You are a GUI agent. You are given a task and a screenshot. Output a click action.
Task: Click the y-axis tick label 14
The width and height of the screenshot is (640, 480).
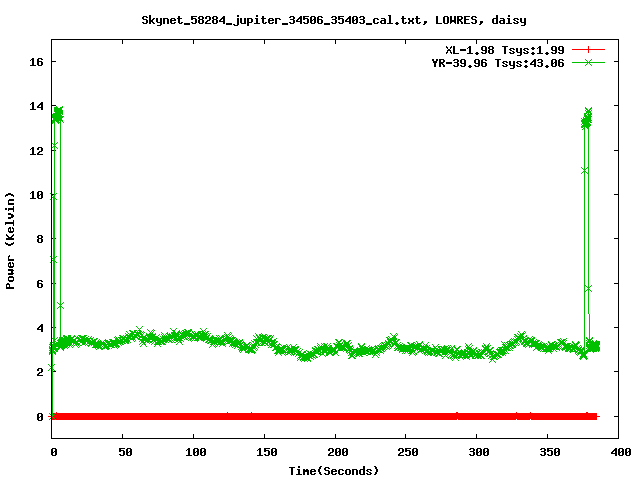pos(36,106)
